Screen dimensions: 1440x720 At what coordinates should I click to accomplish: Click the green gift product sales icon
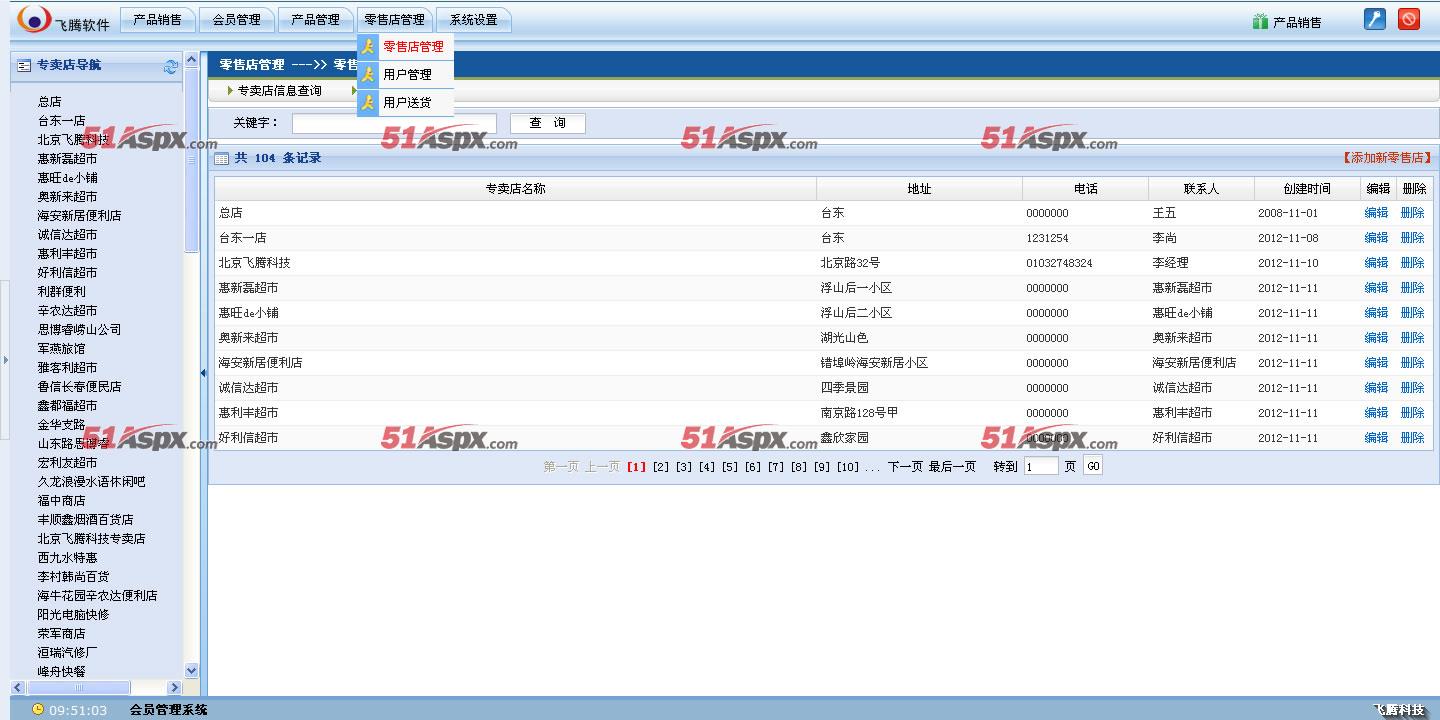pyautogui.click(x=1260, y=21)
